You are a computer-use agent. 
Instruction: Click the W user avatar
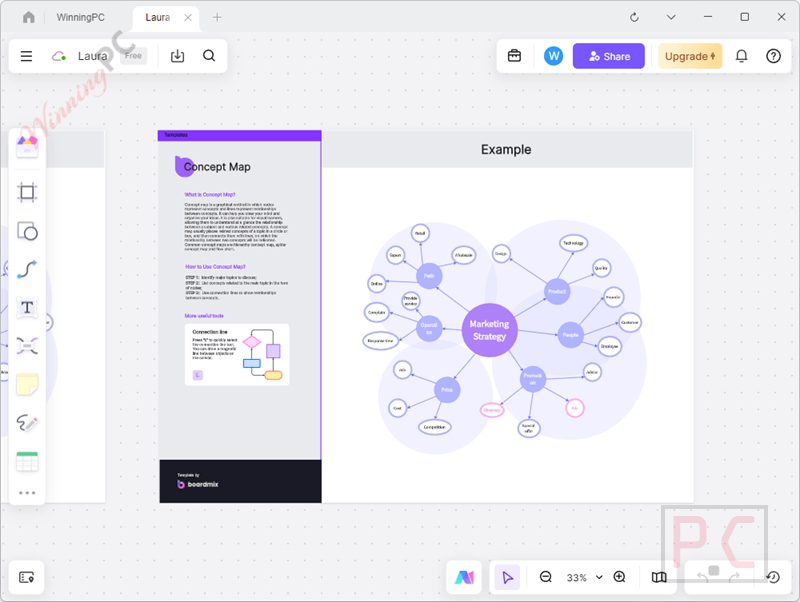pyautogui.click(x=554, y=56)
